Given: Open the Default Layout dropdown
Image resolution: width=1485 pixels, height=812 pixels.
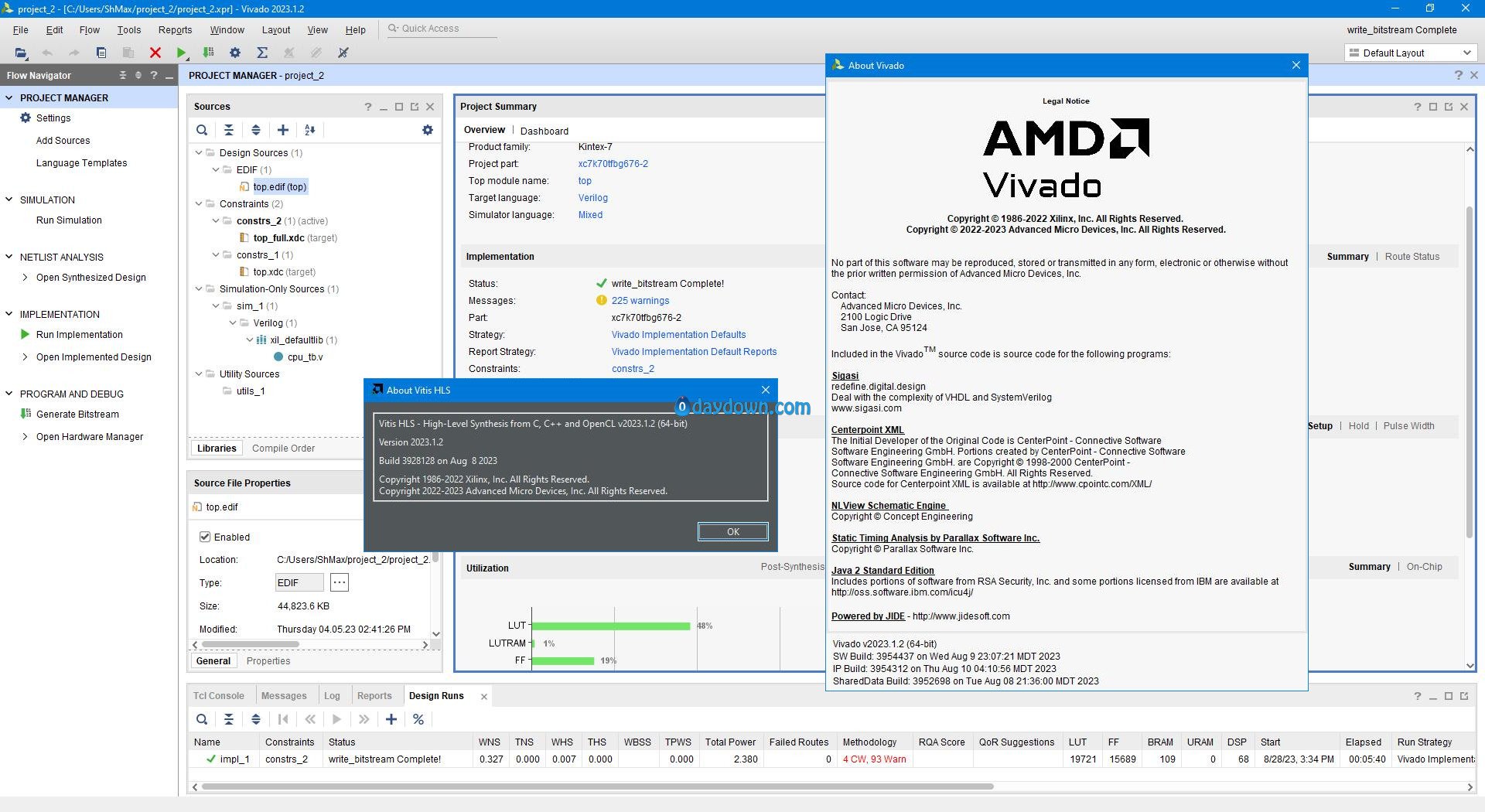Looking at the screenshot, I should coord(1410,53).
